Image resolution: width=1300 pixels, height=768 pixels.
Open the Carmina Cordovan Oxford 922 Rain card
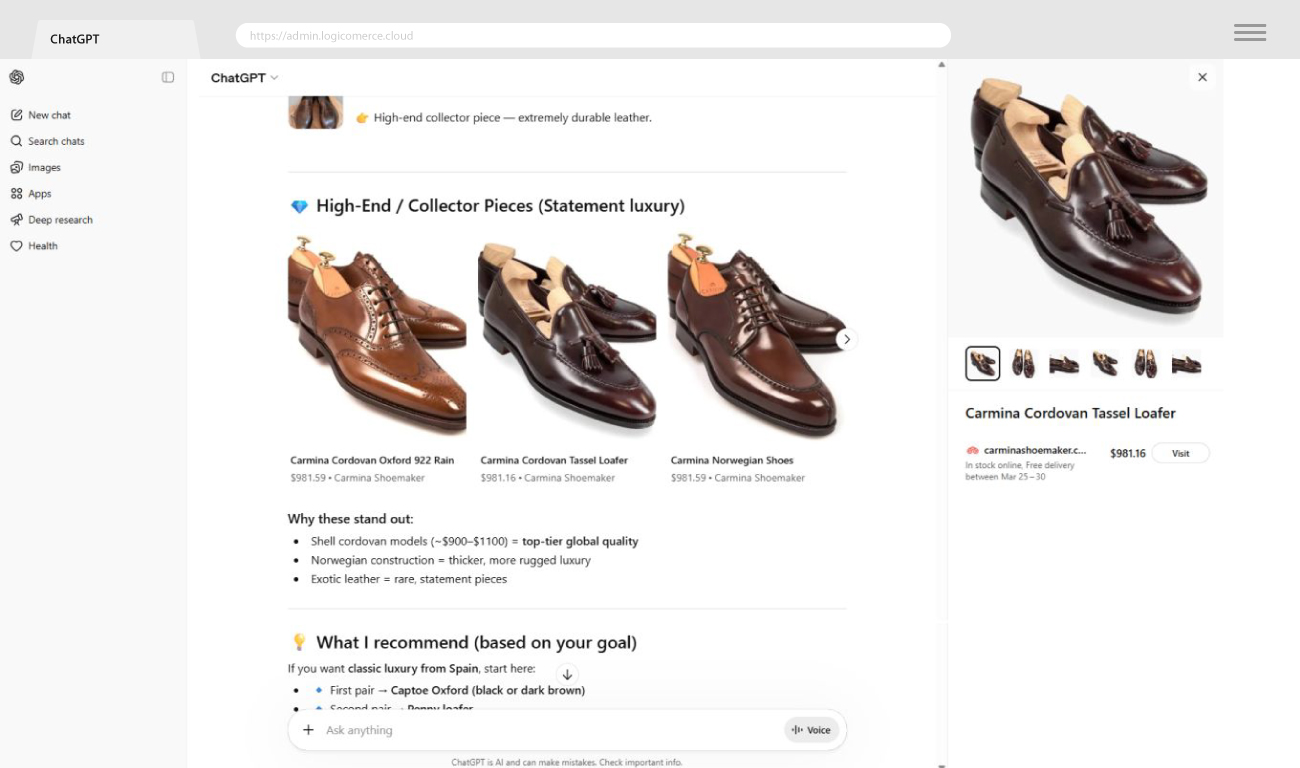coord(377,360)
